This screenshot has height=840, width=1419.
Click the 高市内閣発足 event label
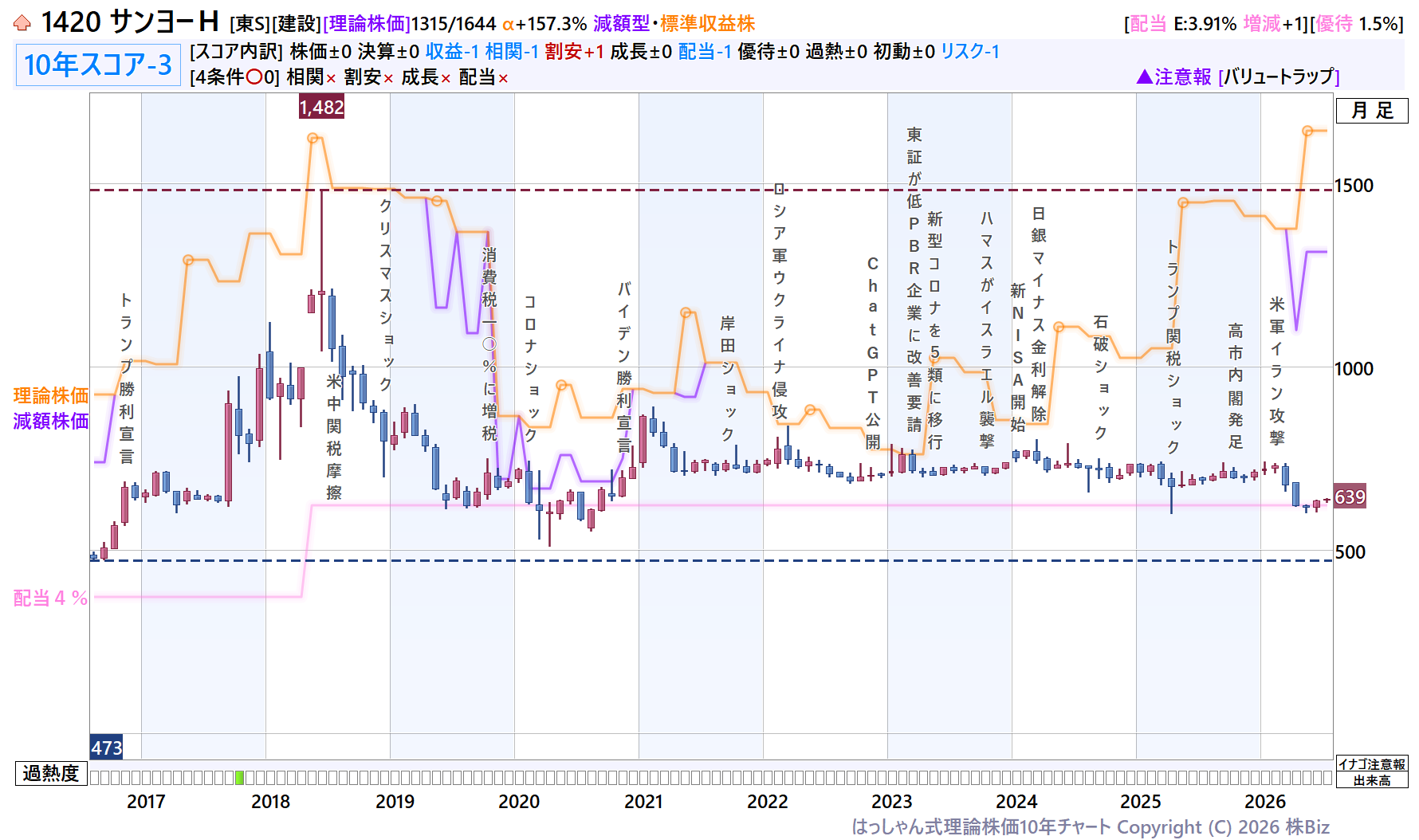[1236, 387]
